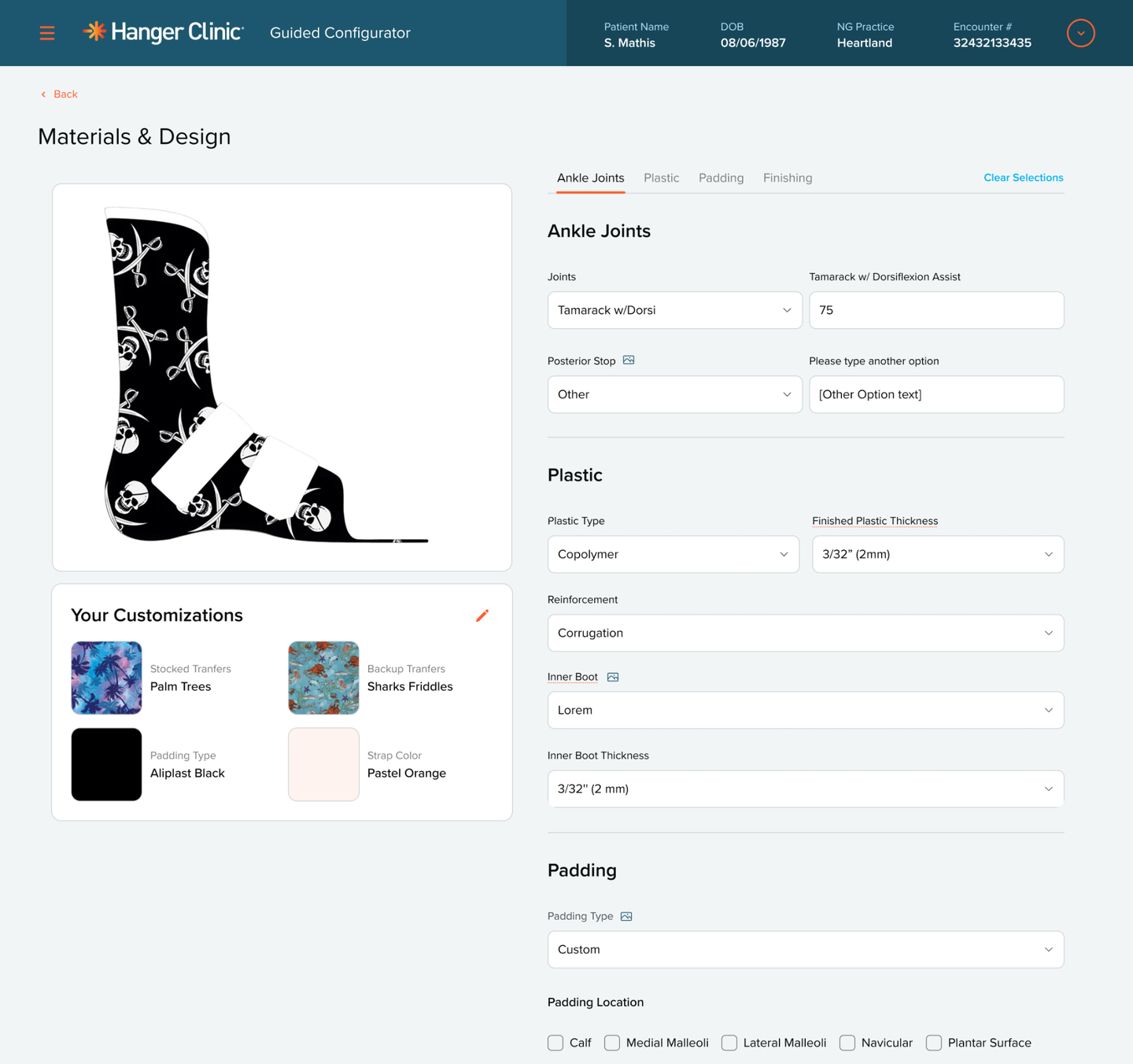
Task: Click the DOB value 08/06/1987
Action: tap(753, 43)
